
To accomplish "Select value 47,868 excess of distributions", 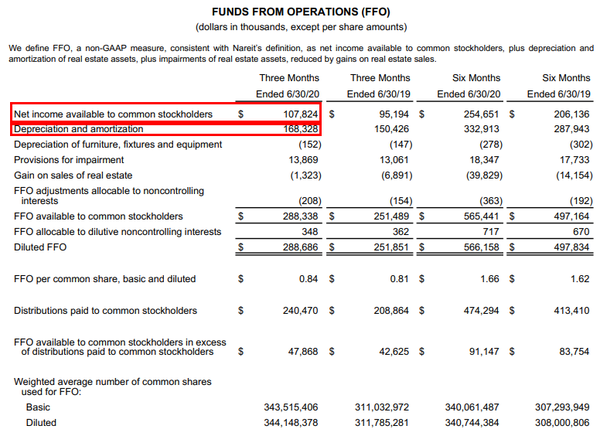I will 303,351.
